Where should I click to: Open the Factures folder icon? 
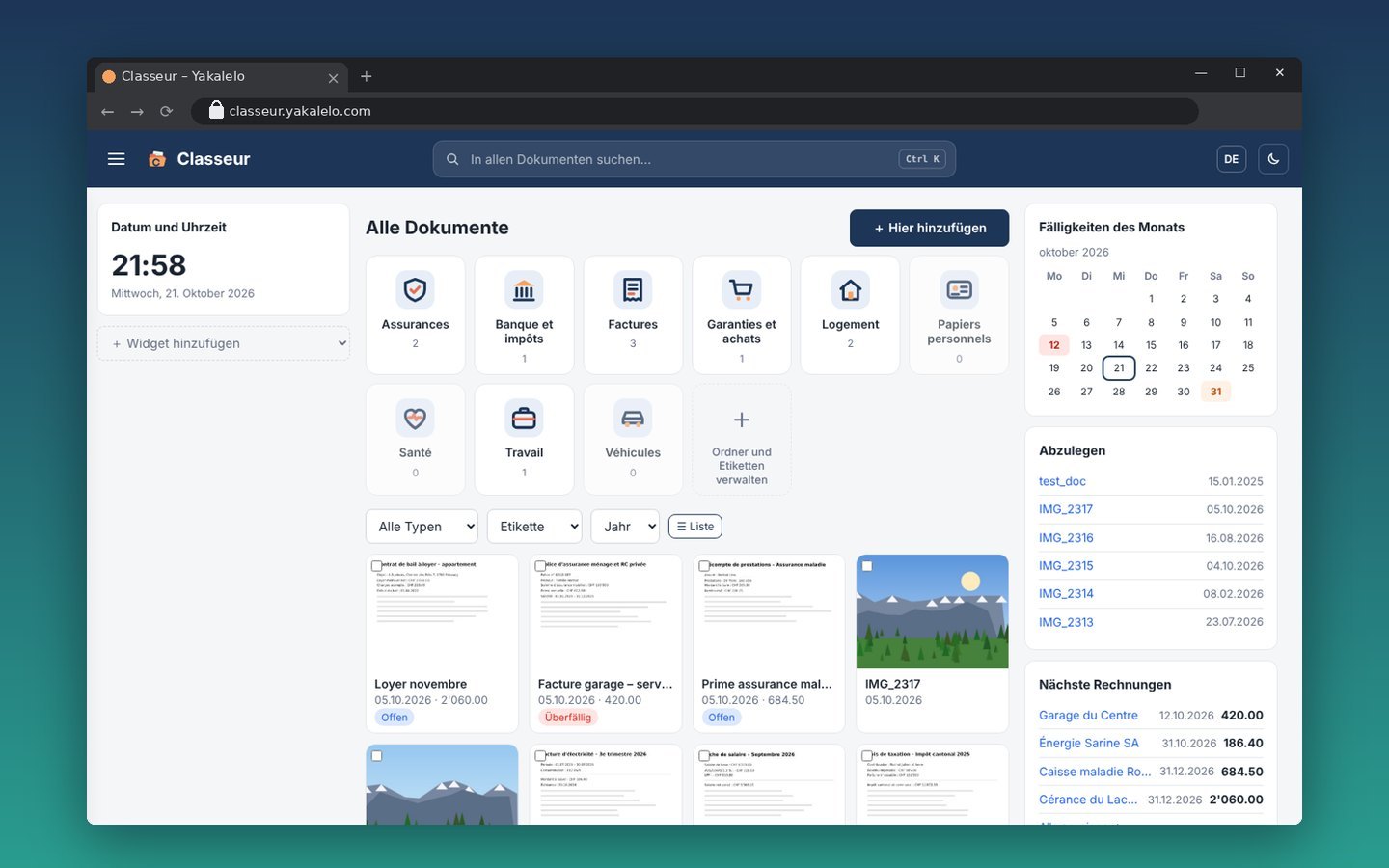pyautogui.click(x=633, y=289)
